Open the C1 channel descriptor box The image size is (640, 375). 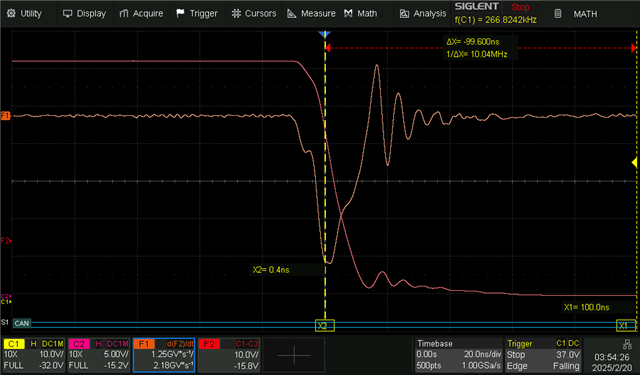click(x=33, y=355)
